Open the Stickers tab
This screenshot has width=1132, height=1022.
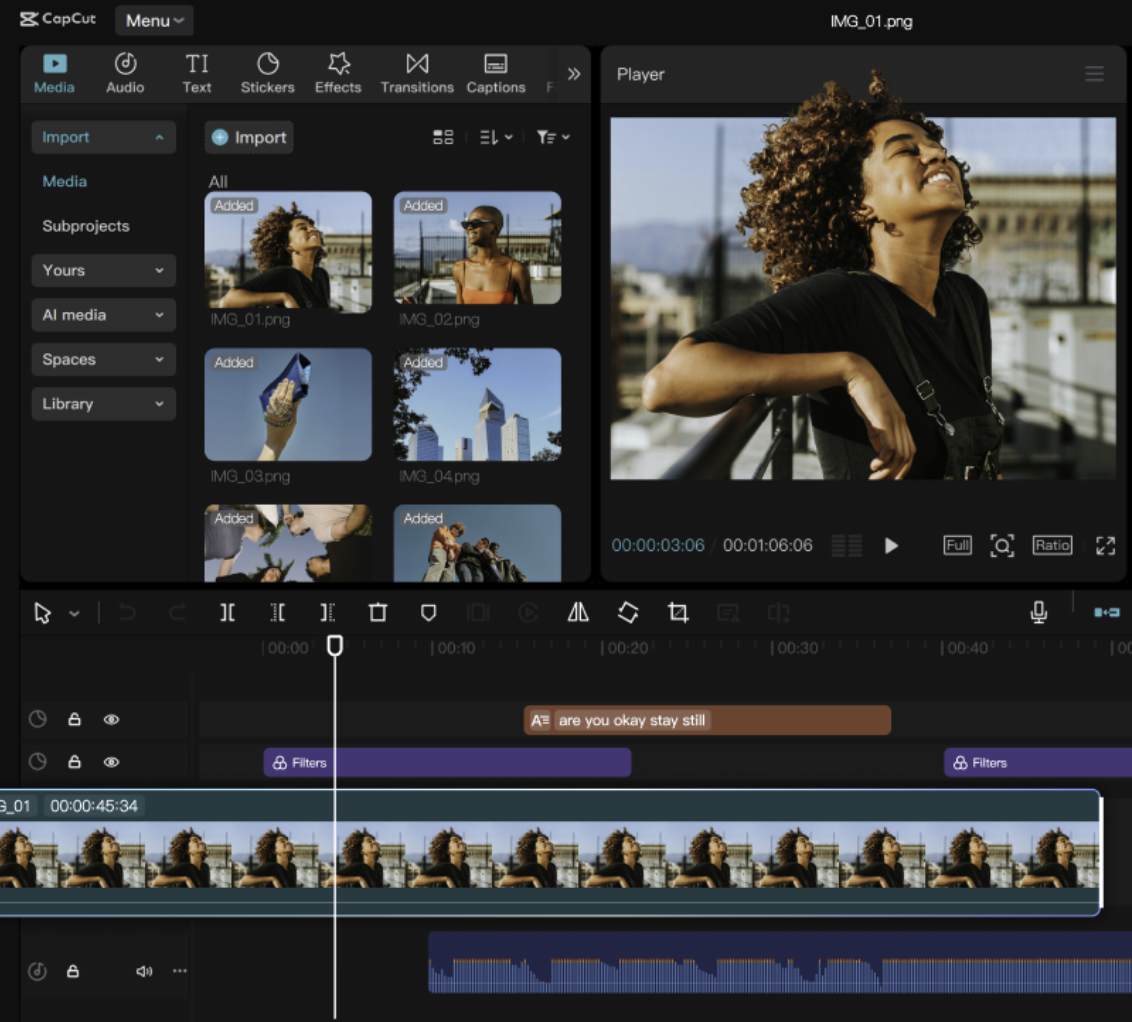[267, 74]
